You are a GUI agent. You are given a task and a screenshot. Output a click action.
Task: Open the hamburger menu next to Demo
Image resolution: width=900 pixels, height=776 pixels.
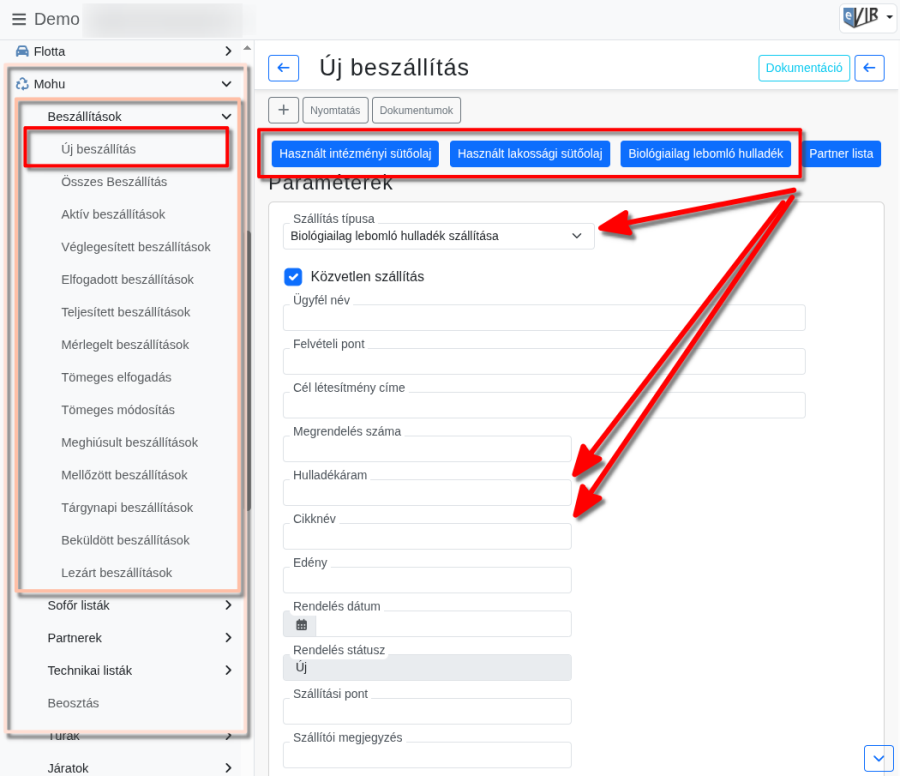[19, 20]
